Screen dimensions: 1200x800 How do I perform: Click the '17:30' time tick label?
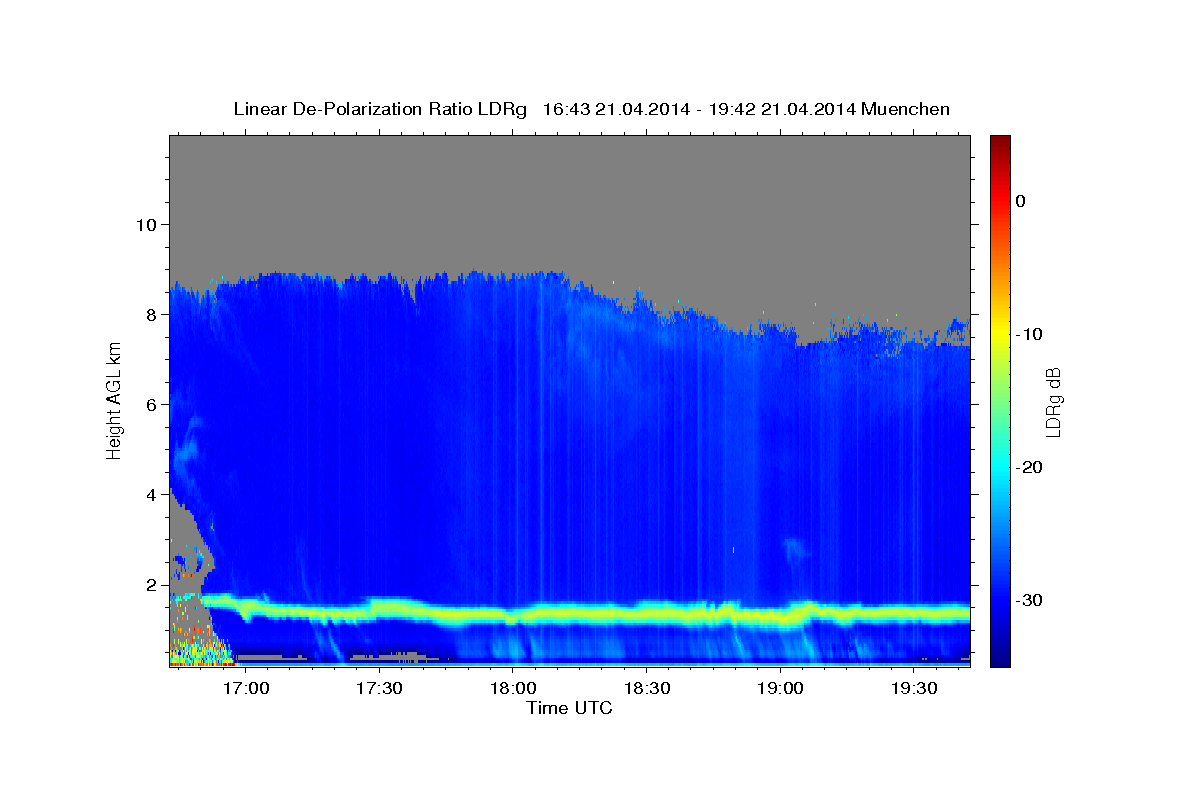click(x=378, y=688)
